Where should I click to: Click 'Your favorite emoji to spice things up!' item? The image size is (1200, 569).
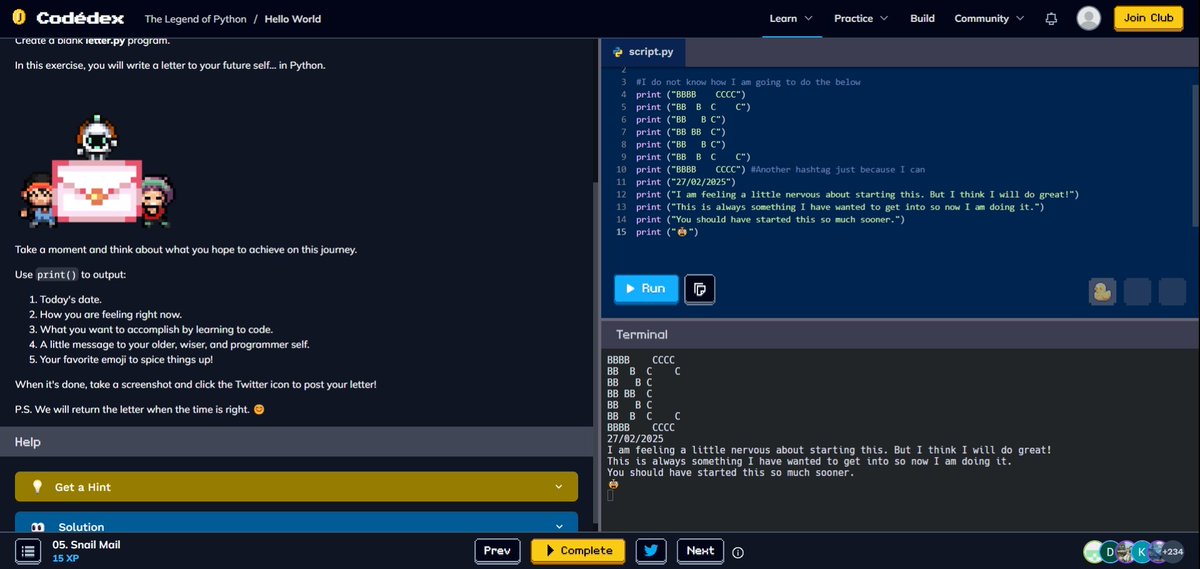(126, 359)
